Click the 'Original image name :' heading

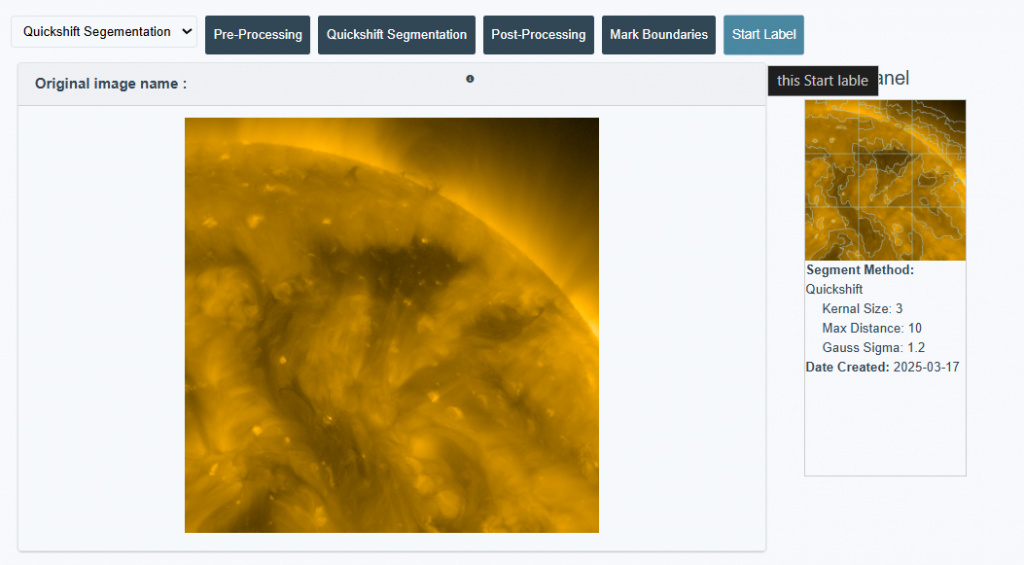point(111,84)
